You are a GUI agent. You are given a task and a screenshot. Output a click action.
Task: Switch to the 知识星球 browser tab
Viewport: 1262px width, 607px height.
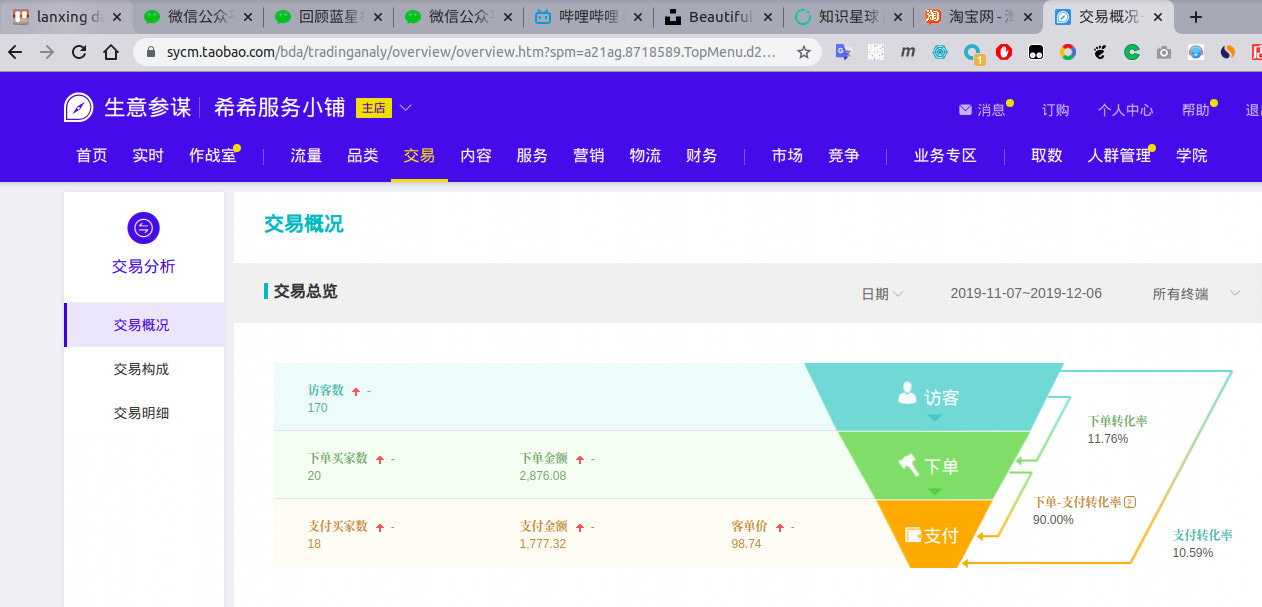pyautogui.click(x=848, y=17)
